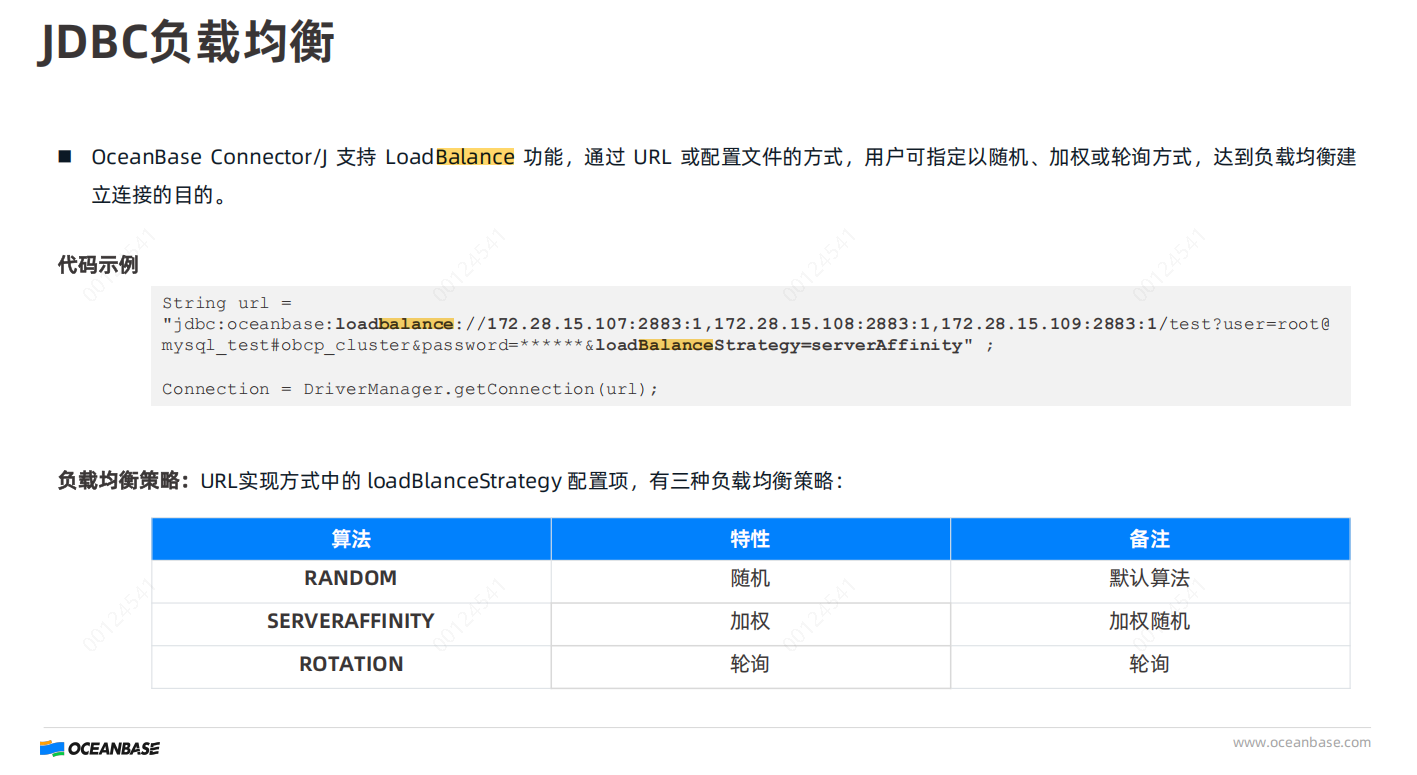Image resolution: width=1417 pixels, height=775 pixels.
Task: Select the SERVERAFFINITY algorithm cell
Action: point(351,621)
